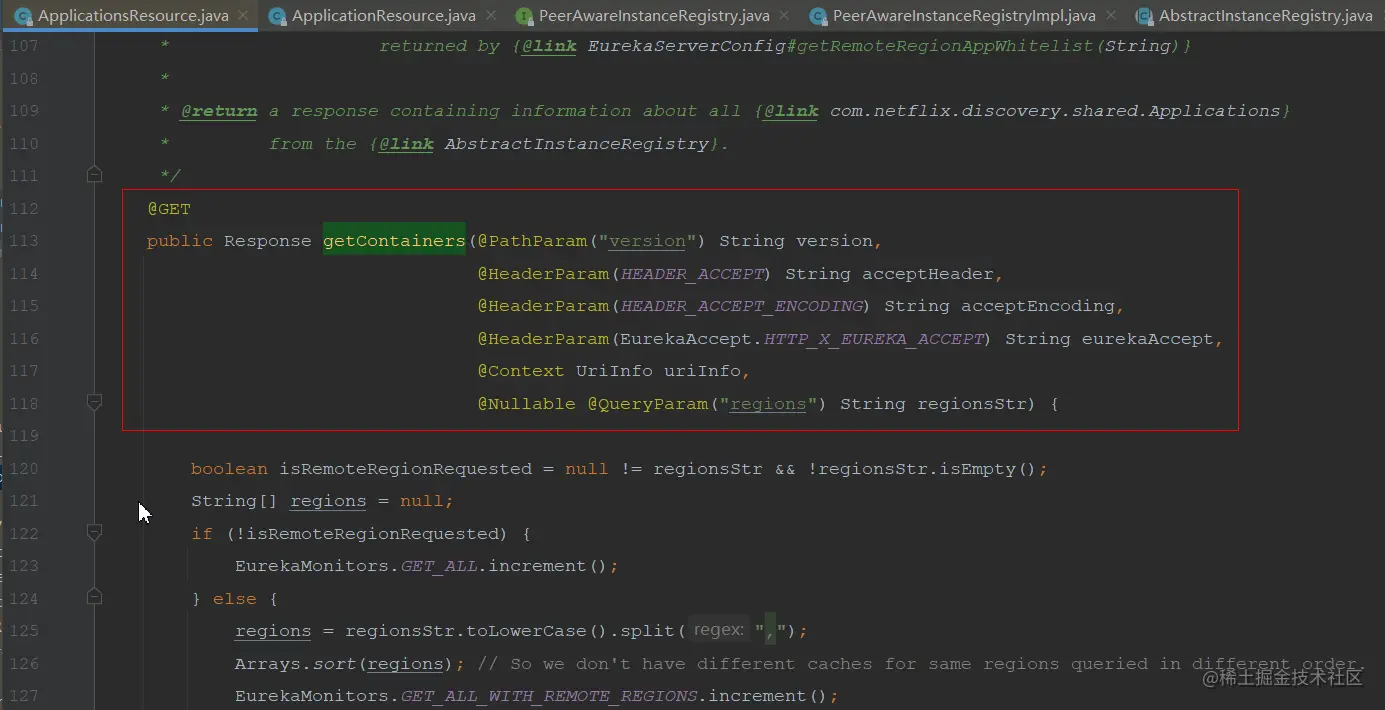The height and width of the screenshot is (710, 1385).
Task: Click the regex: parameter hint in split
Action: [x=719, y=630]
